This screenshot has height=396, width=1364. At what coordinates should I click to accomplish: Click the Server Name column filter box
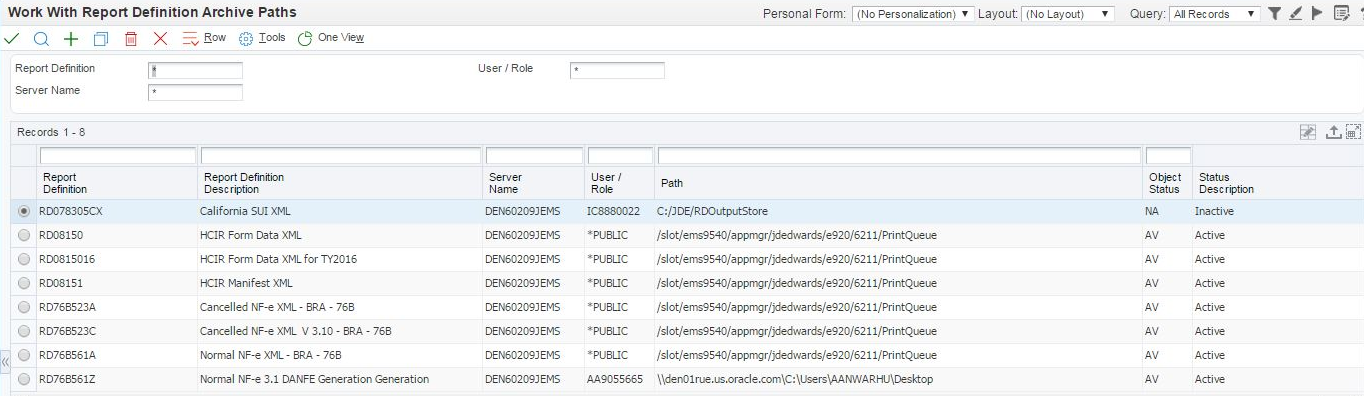[x=534, y=156]
